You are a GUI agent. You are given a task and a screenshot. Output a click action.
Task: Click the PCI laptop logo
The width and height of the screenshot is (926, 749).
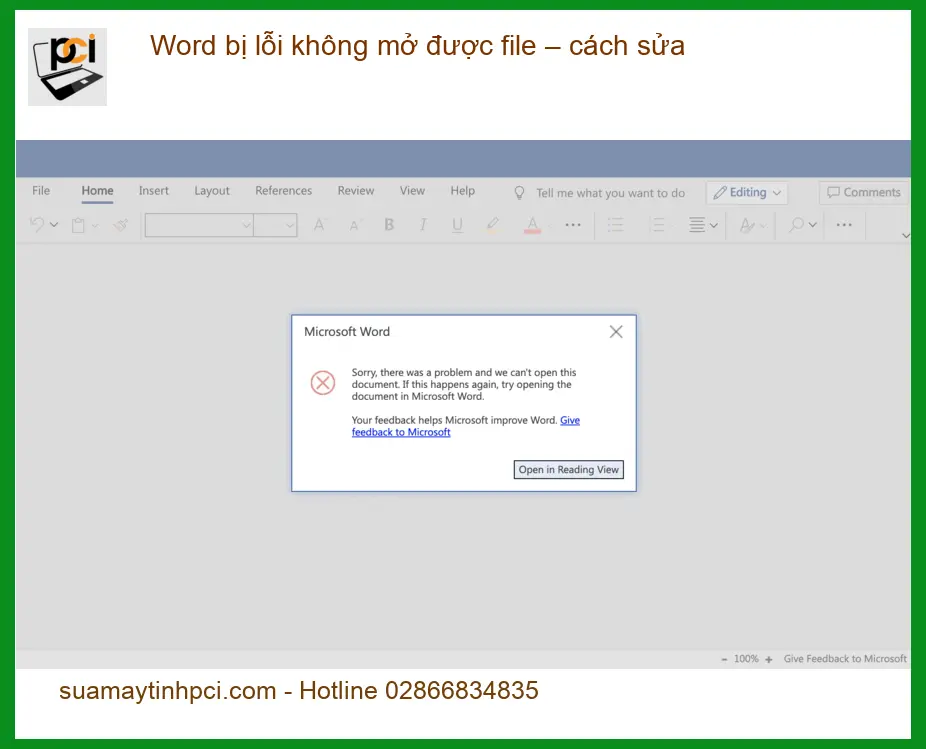coord(67,67)
